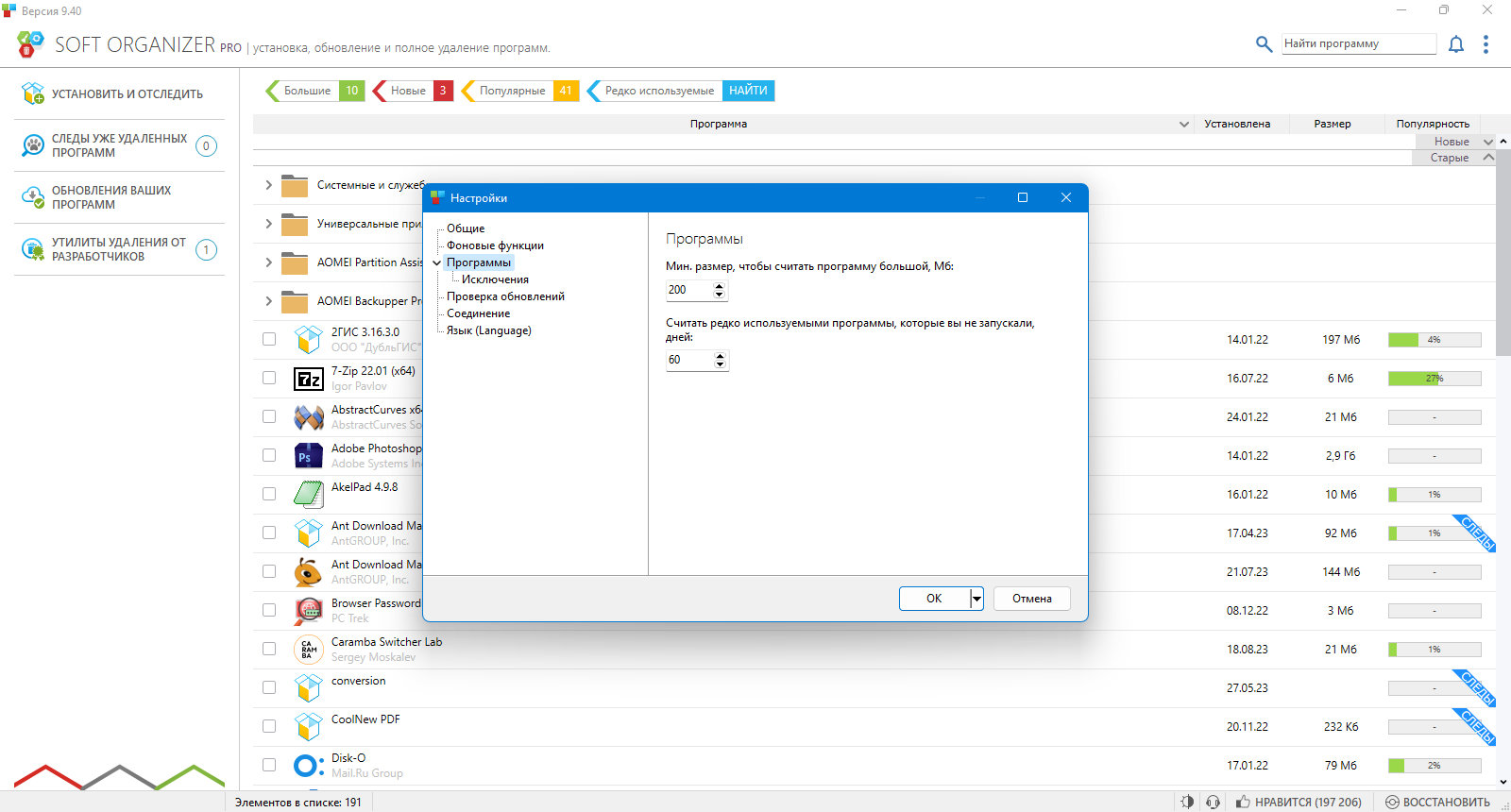The width and height of the screenshot is (1511, 812).
Task: Open the install-and-trace programs icon
Action: [x=33, y=93]
